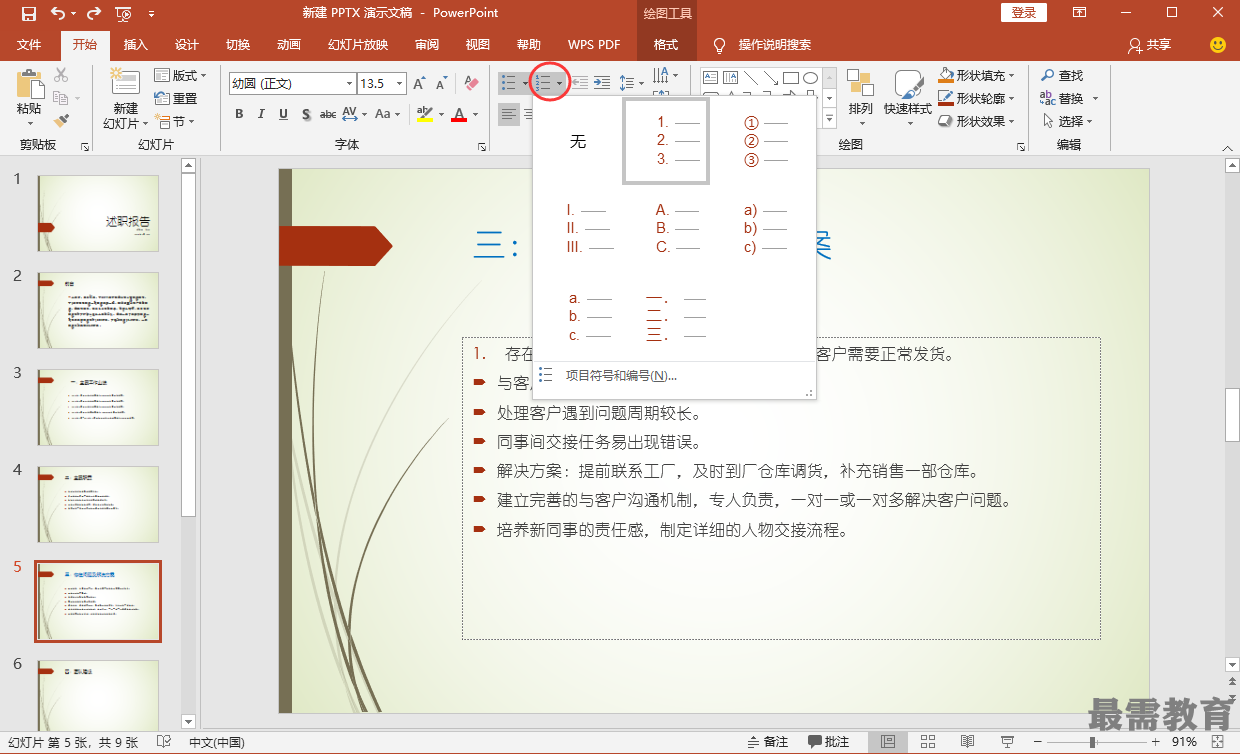Increase font size with the larger A icon

click(420, 83)
